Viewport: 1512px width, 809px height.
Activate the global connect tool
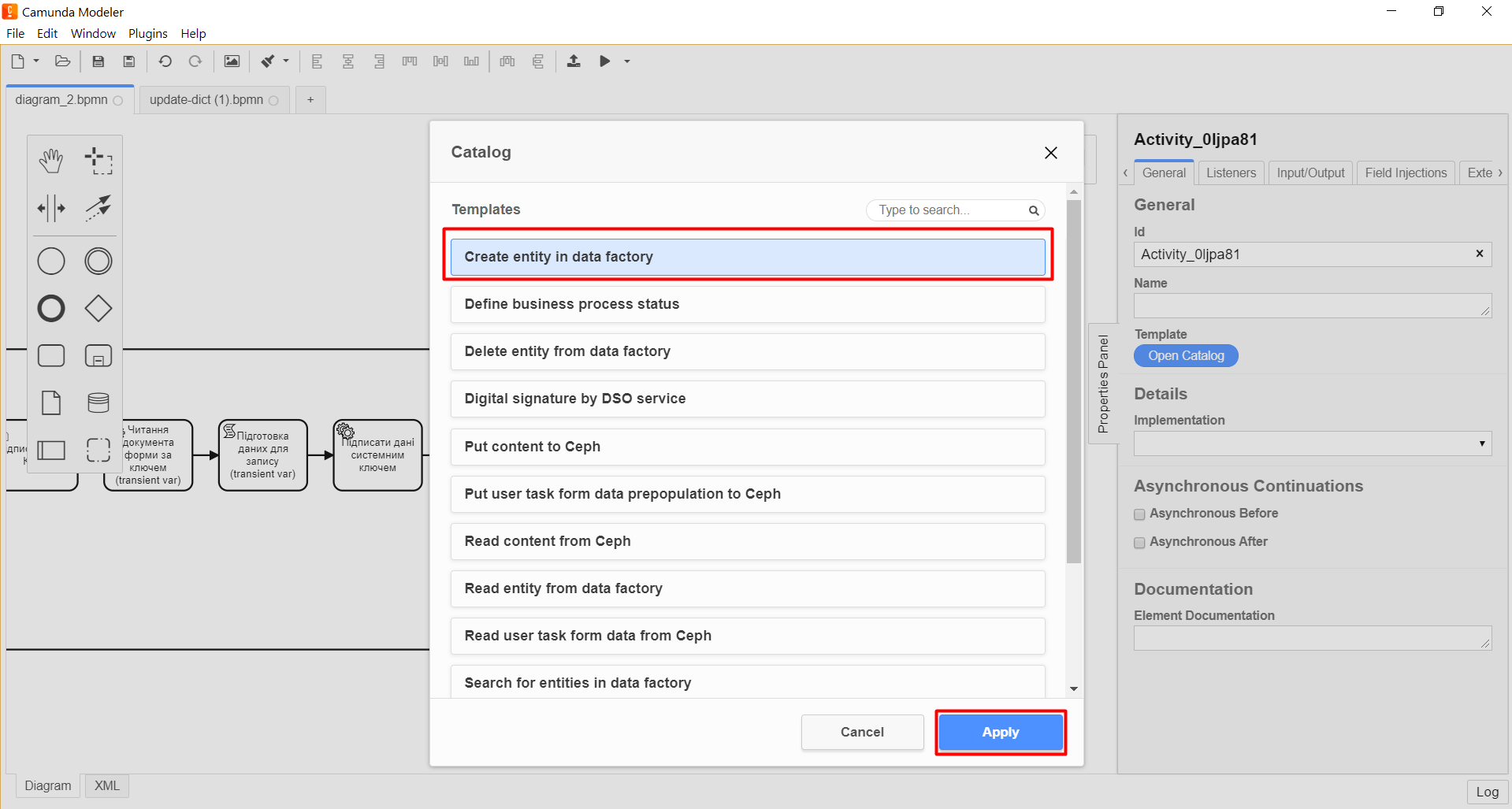(98, 208)
